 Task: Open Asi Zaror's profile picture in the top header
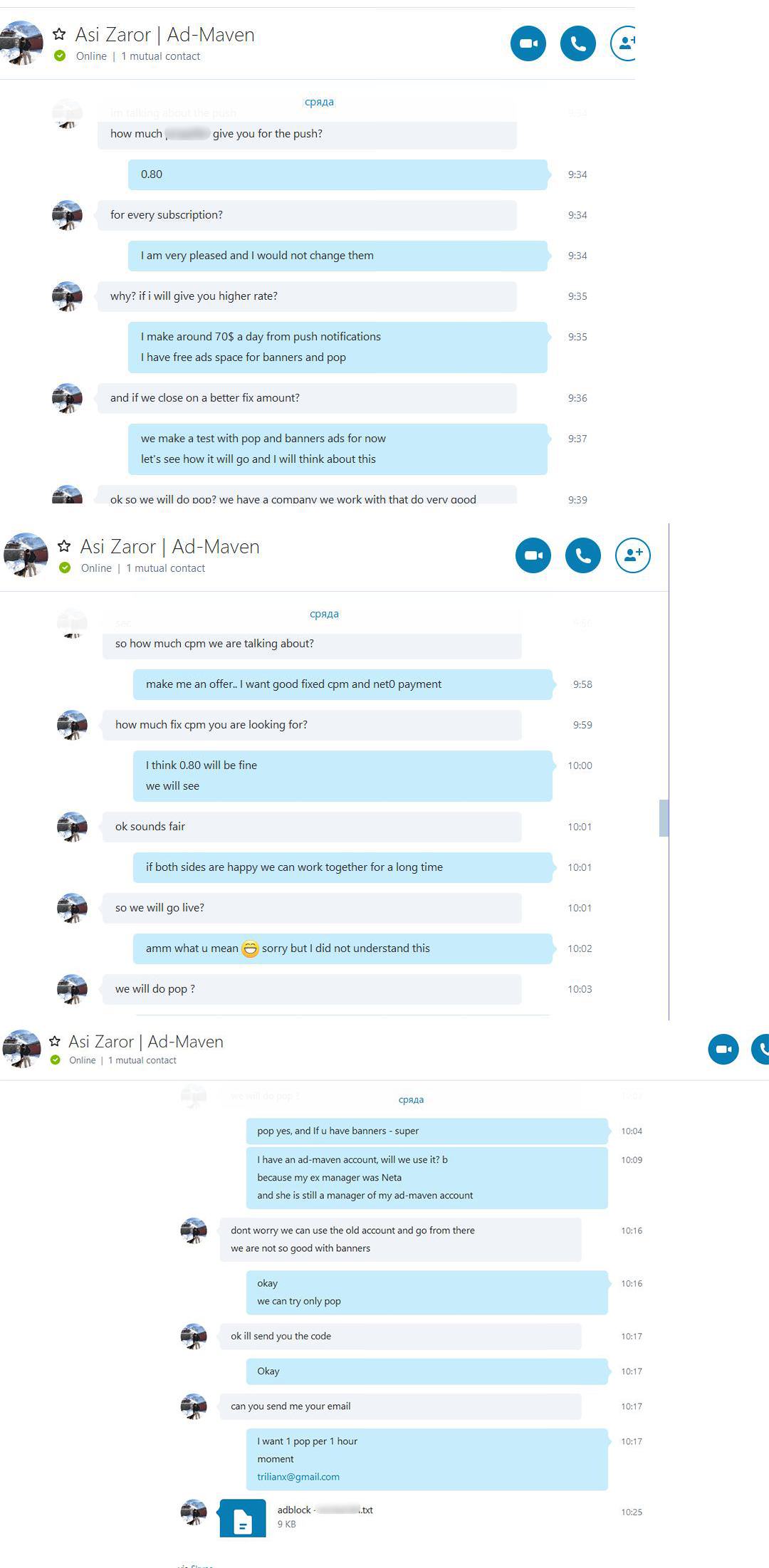(x=21, y=43)
